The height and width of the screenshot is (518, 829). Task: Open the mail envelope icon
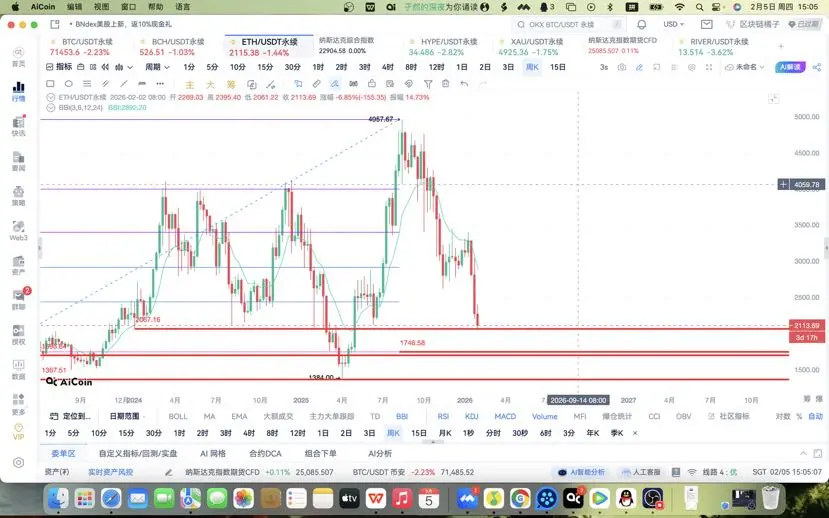(x=706, y=24)
